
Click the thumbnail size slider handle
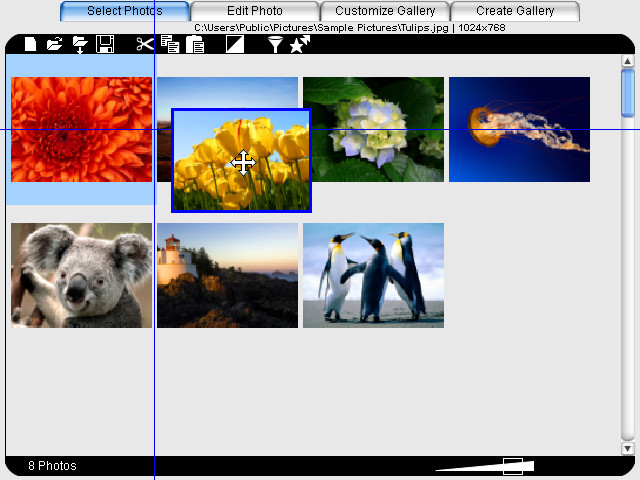(513, 466)
